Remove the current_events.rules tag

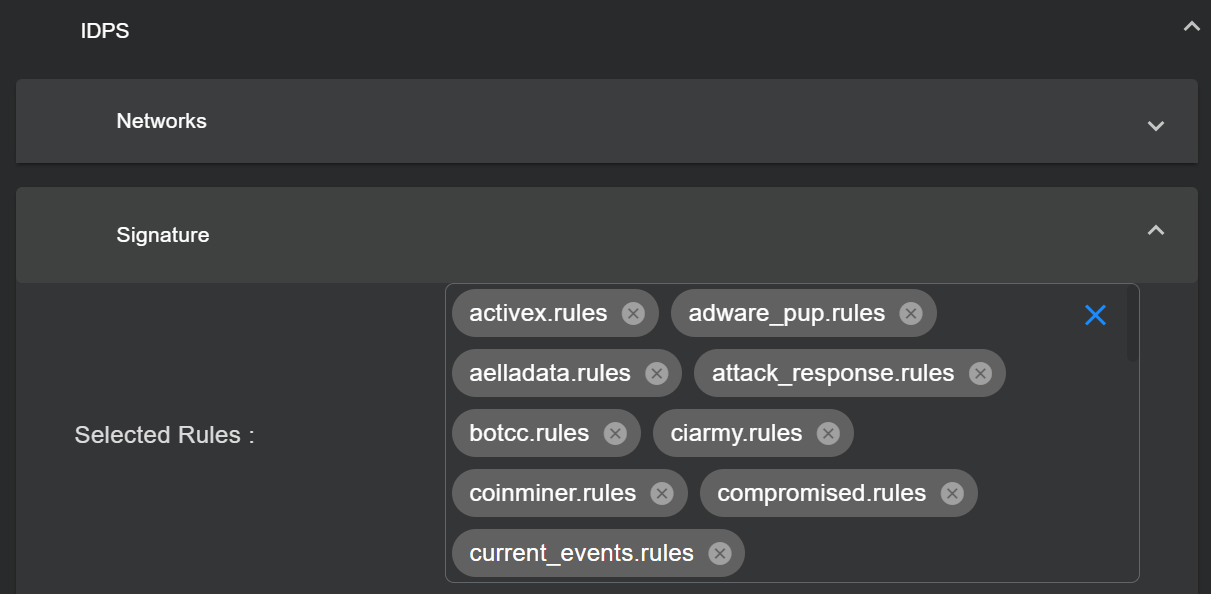click(719, 554)
